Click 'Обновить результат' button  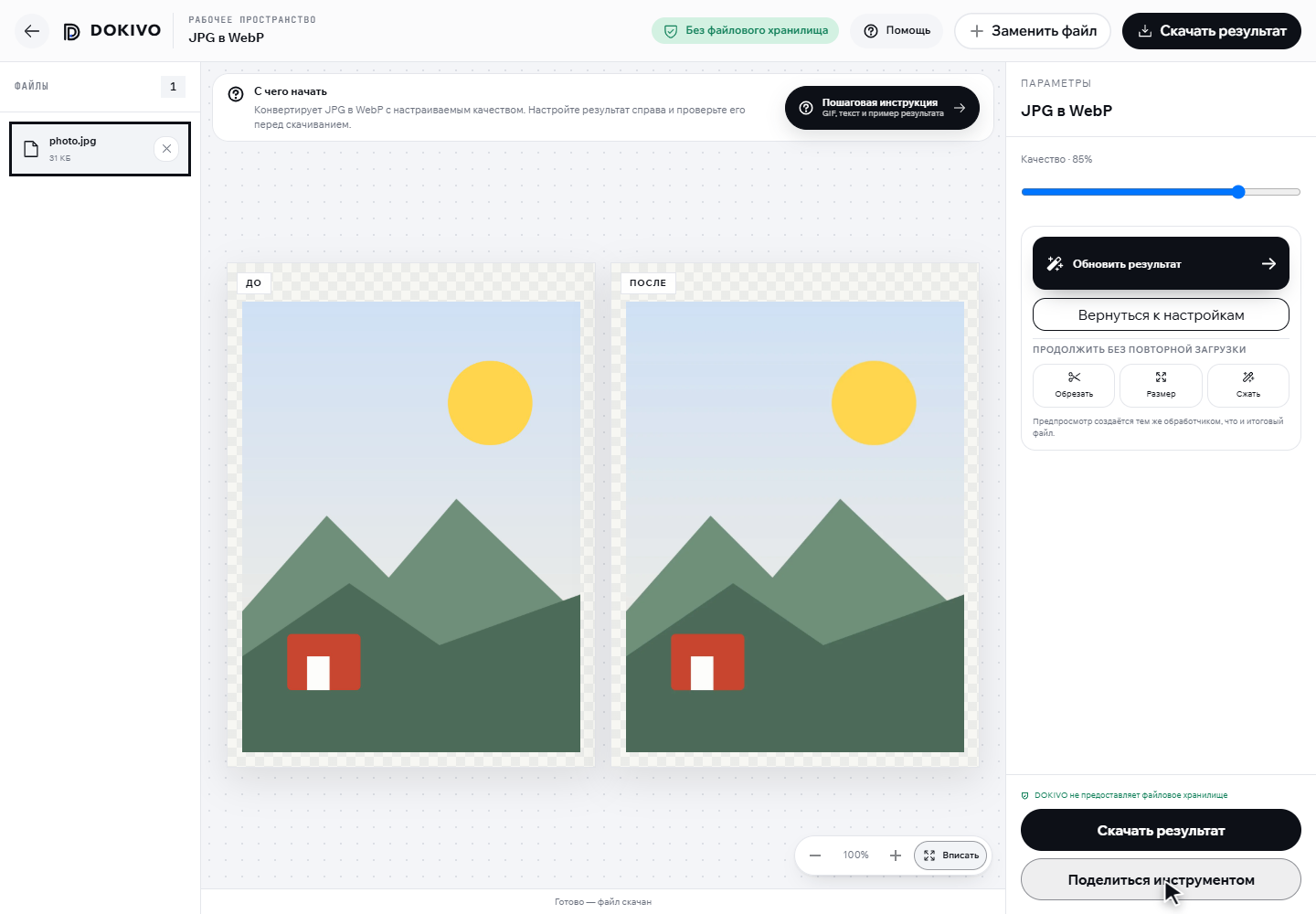[x=1161, y=263]
